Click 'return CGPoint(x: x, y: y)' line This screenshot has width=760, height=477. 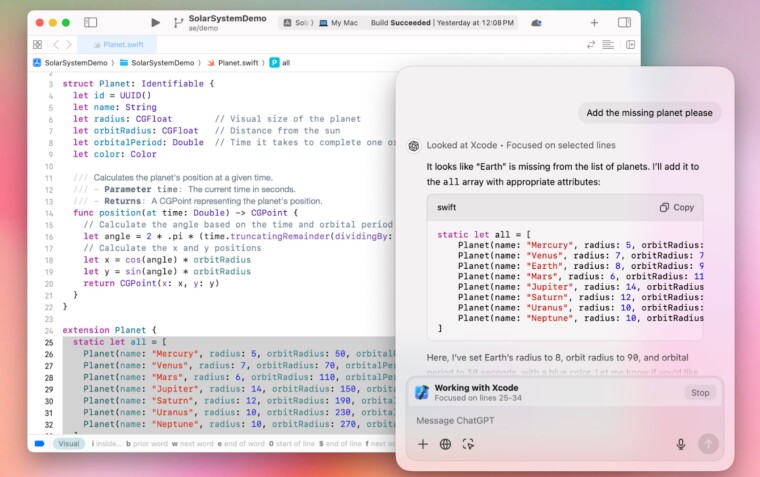pos(151,283)
